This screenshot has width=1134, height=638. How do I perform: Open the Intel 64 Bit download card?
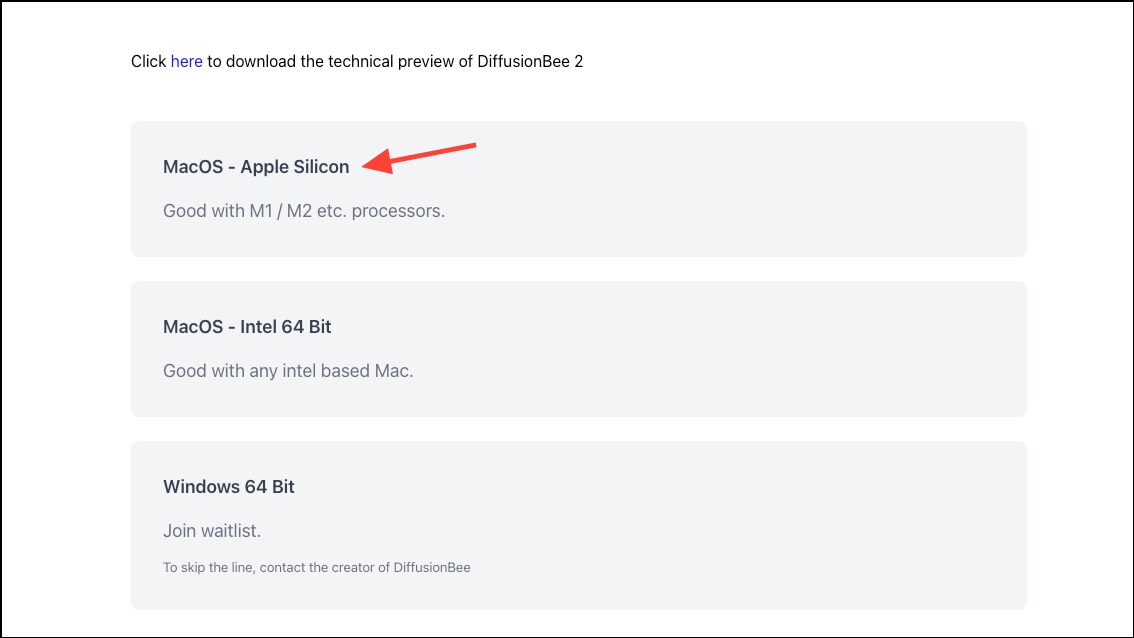(x=579, y=349)
